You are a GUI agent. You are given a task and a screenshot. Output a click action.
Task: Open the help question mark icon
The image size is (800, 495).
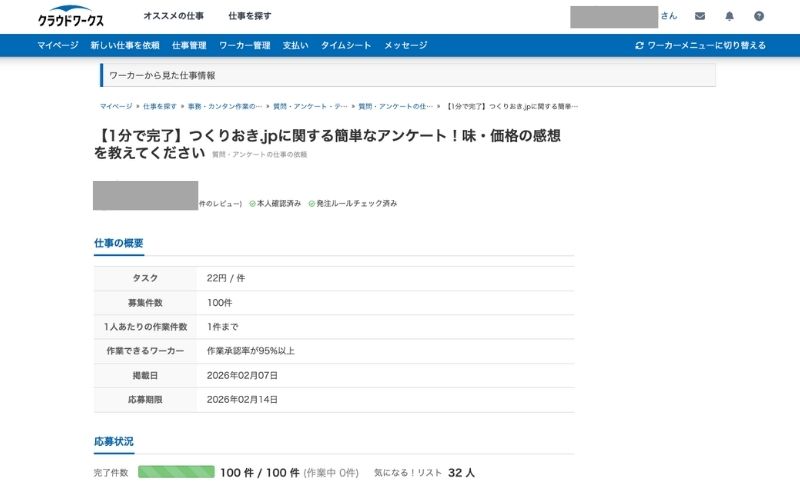pos(759,16)
